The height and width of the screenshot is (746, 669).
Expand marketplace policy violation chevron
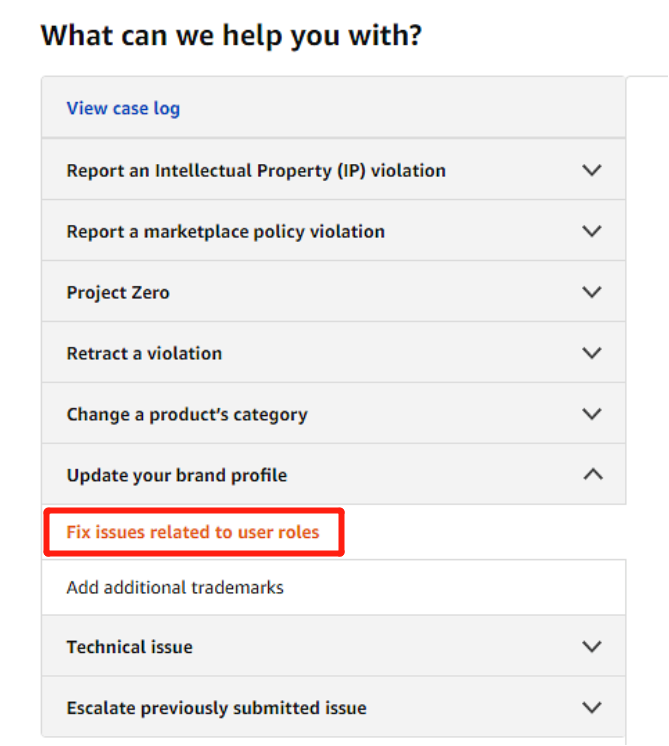[x=592, y=231]
